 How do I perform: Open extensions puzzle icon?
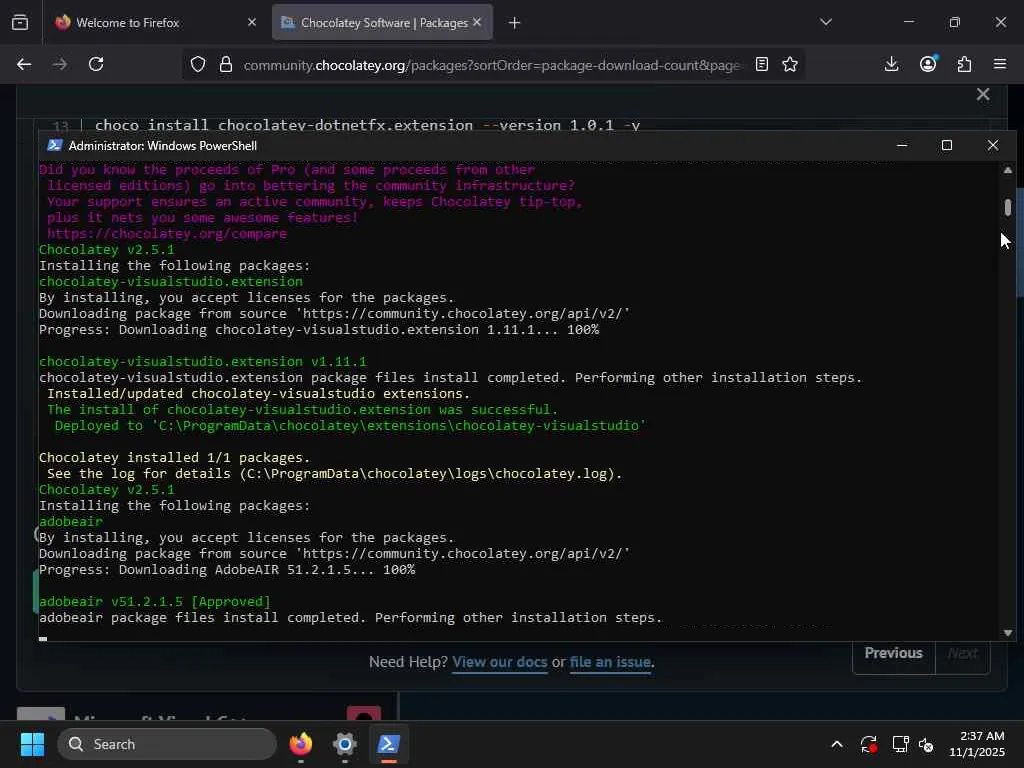coord(964,64)
